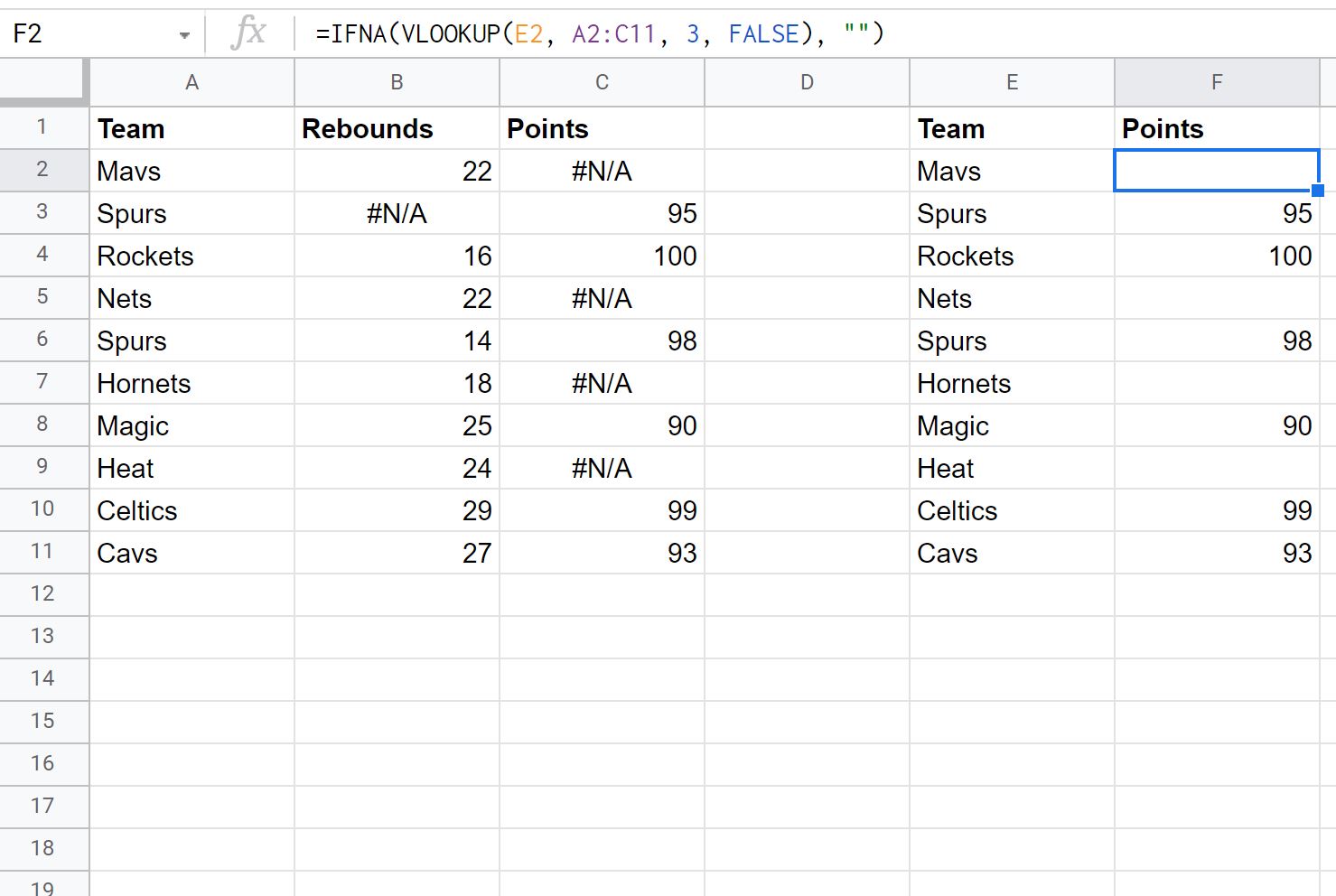Click rebounds value 14 in row 6
The width and height of the screenshot is (1336, 896).
[x=478, y=341]
